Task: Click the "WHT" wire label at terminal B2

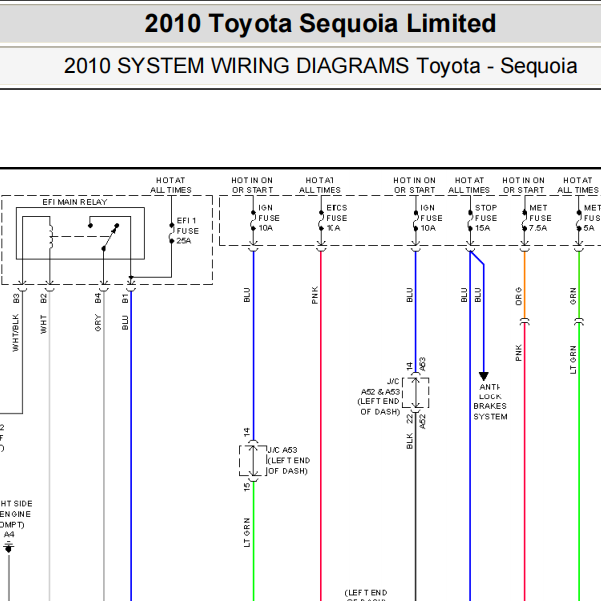Action: click(x=43, y=324)
